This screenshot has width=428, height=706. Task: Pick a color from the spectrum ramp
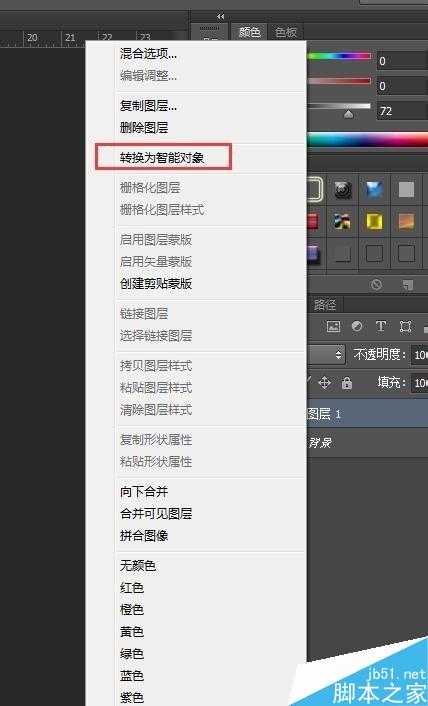(x=368, y=140)
